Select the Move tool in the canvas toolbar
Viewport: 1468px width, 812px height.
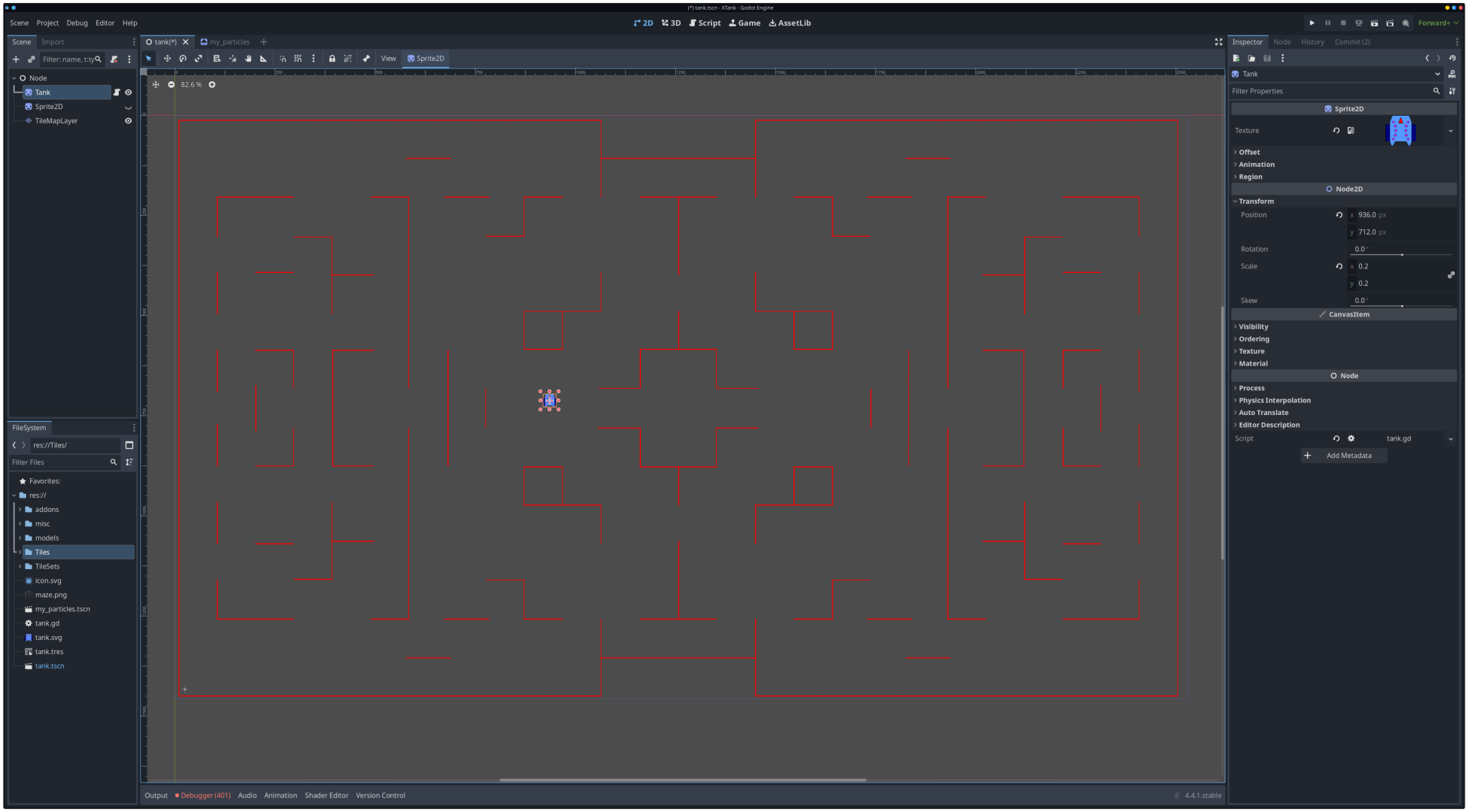tap(168, 59)
